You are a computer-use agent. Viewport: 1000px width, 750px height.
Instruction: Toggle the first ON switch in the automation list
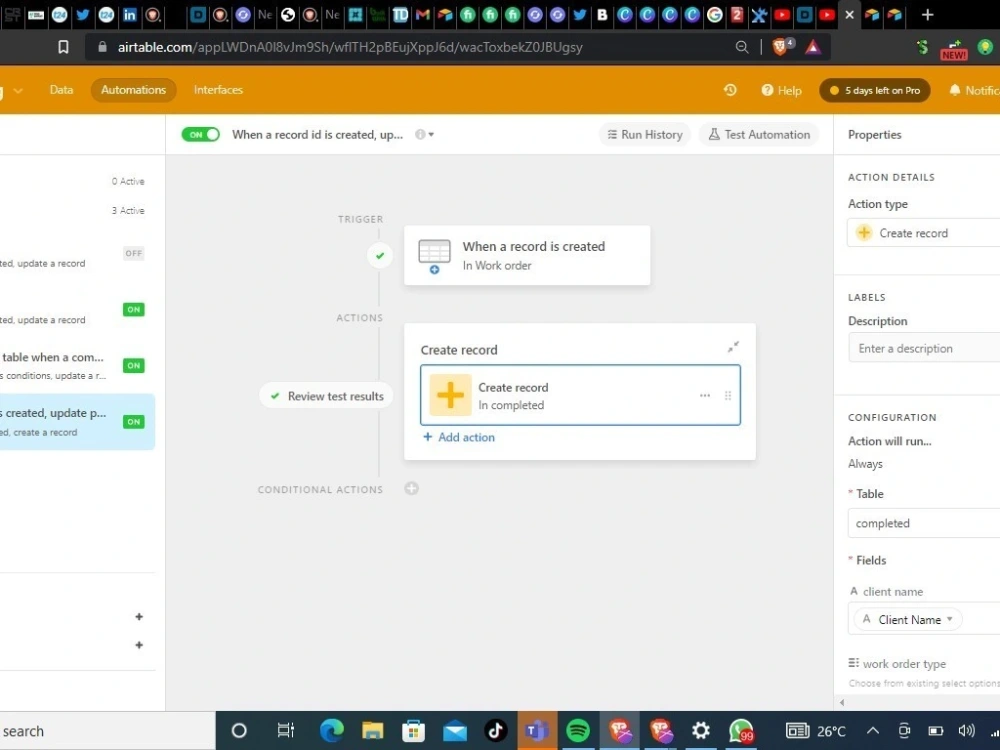pyautogui.click(x=133, y=309)
